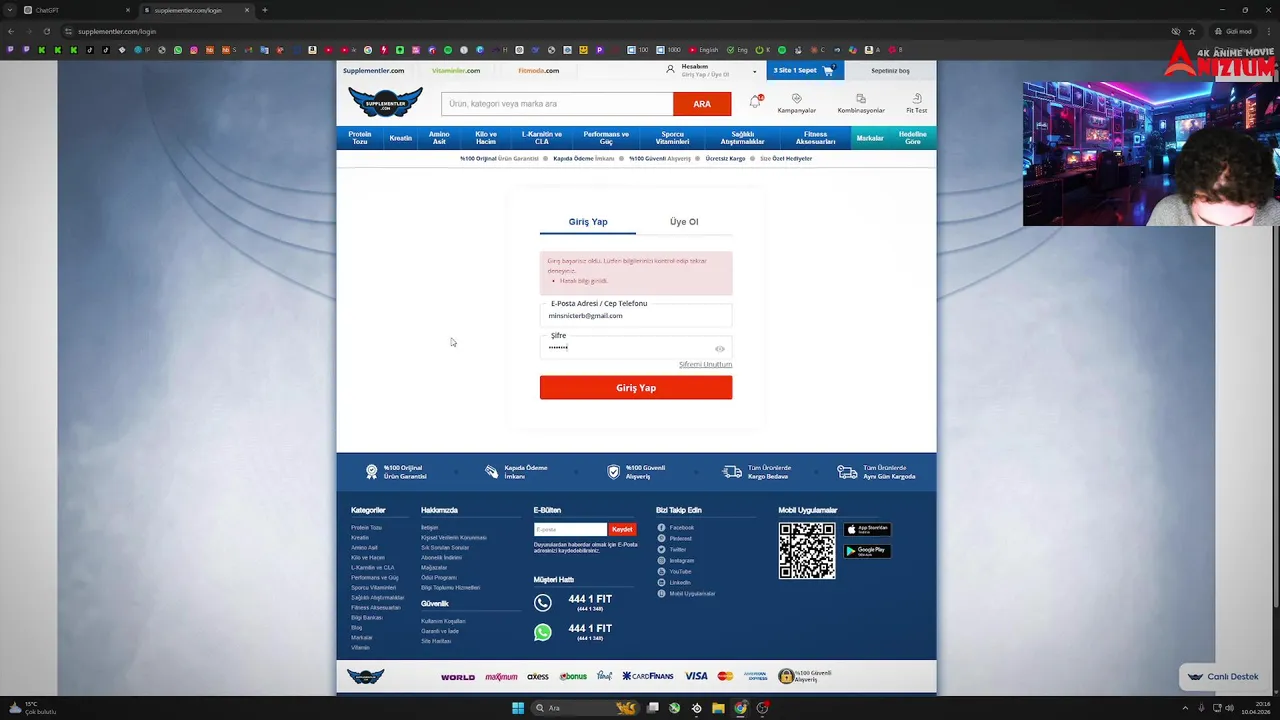This screenshot has height=720, width=1280.
Task: Focus the product search field
Action: 557,104
